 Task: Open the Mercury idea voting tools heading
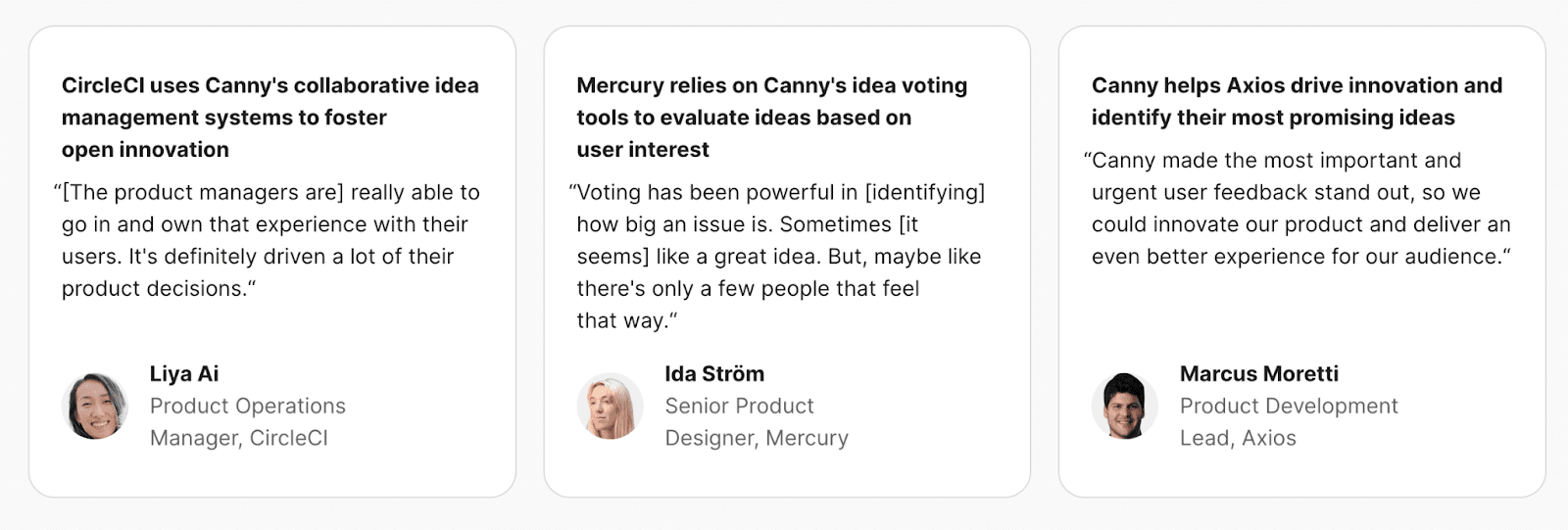[772, 118]
